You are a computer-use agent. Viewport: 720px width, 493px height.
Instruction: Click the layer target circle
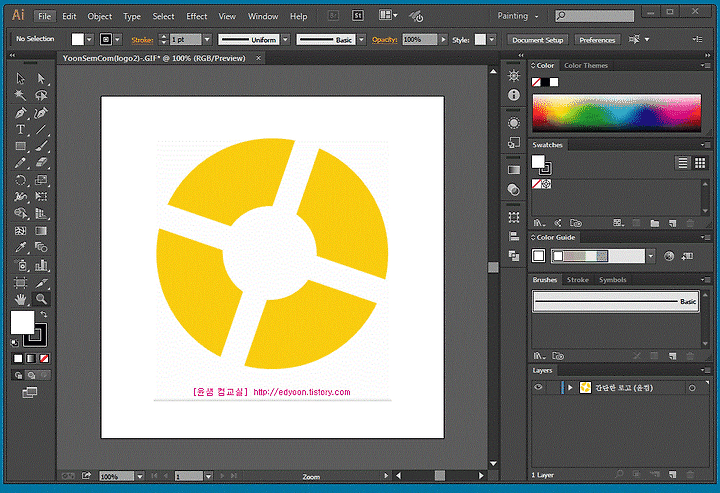(692, 388)
